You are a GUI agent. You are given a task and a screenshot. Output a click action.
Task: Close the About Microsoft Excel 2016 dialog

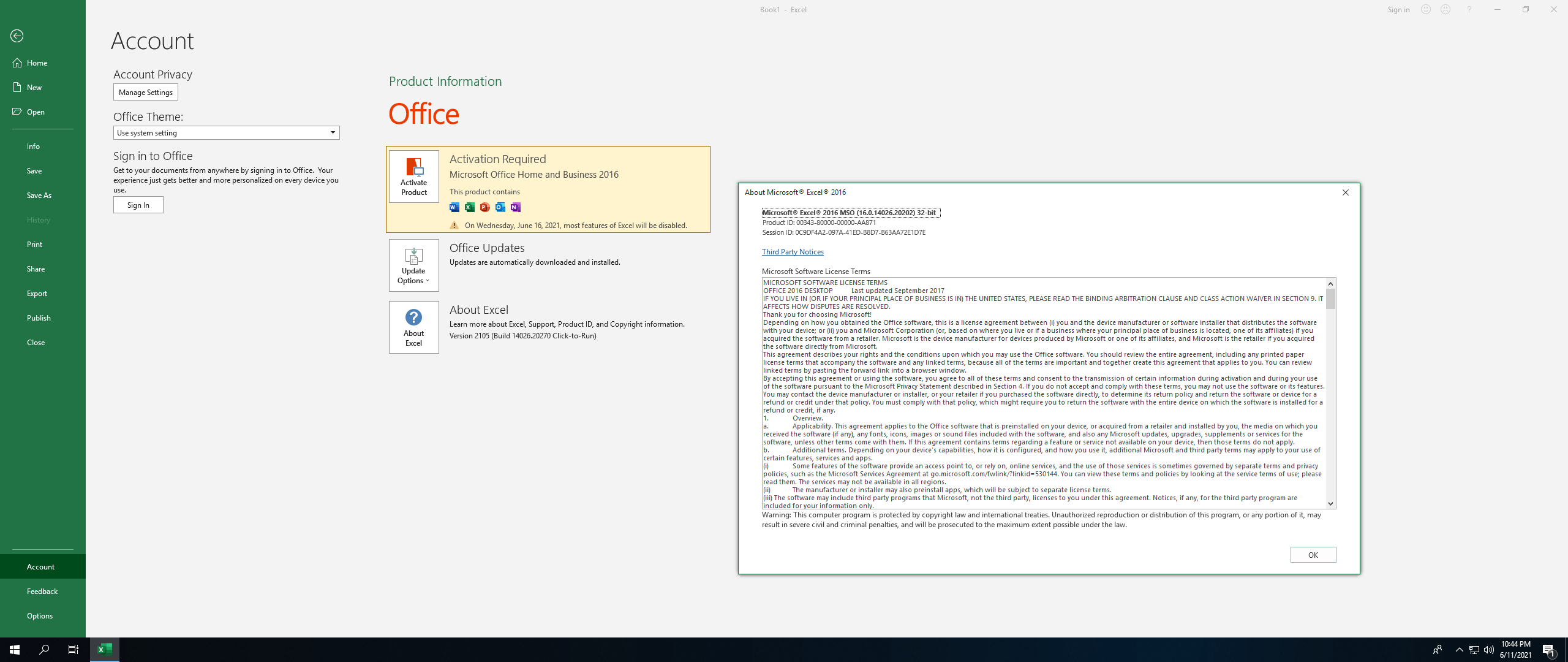pyautogui.click(x=1346, y=192)
